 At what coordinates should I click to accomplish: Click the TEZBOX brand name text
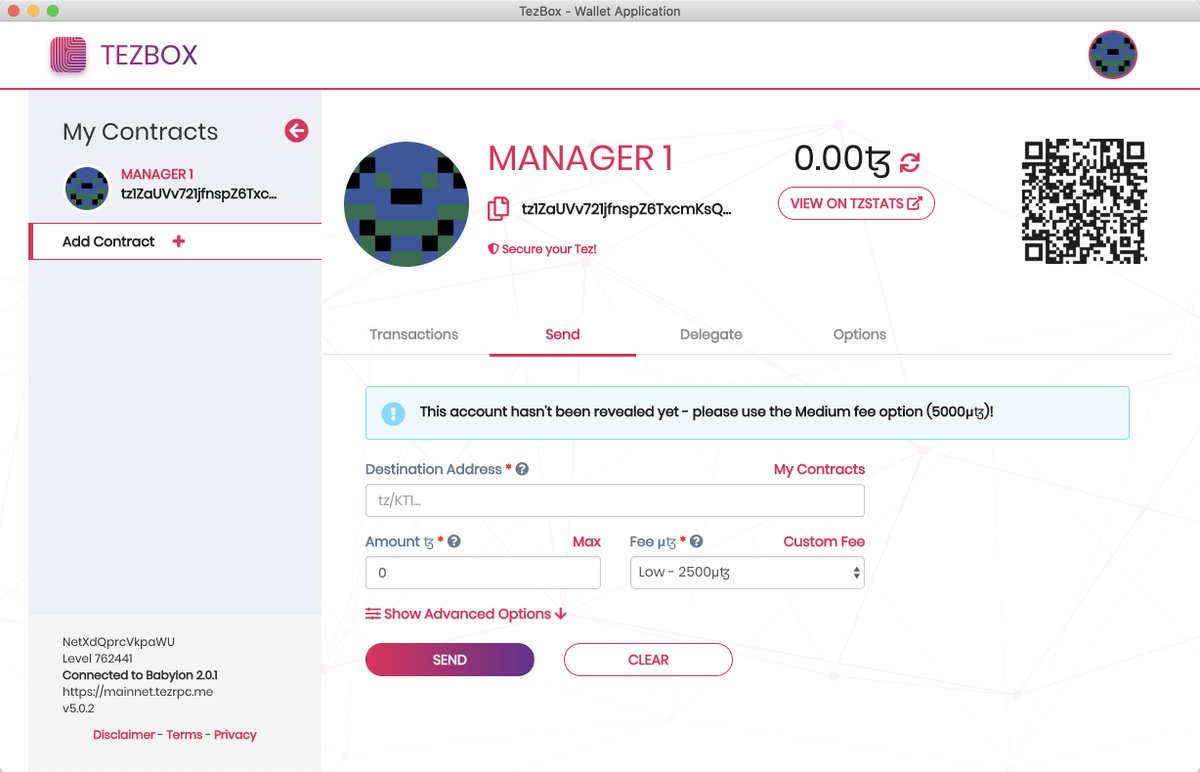click(x=149, y=55)
